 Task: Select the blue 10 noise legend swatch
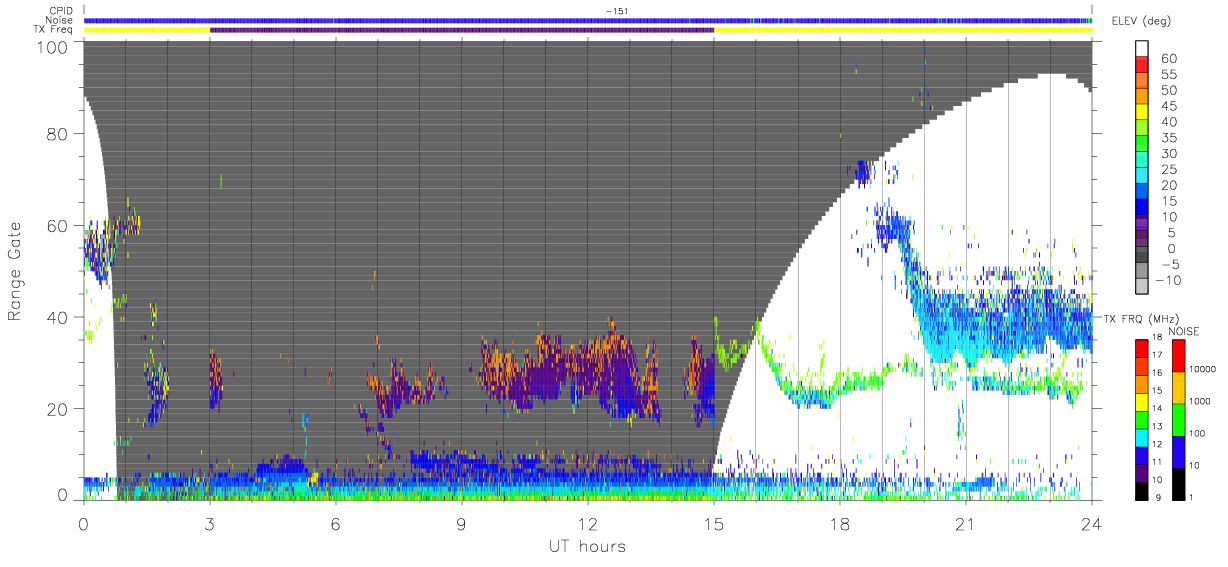click(x=1177, y=451)
